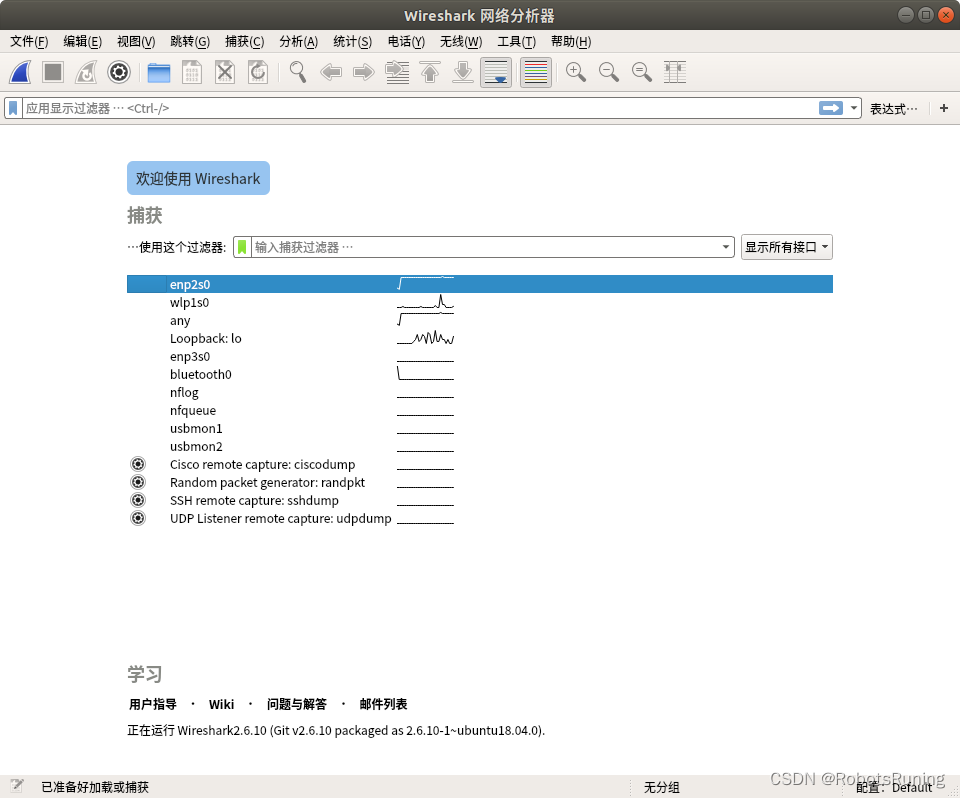Screen dimensions: 960x798
Task: Select the any interface row
Action: pos(480,320)
